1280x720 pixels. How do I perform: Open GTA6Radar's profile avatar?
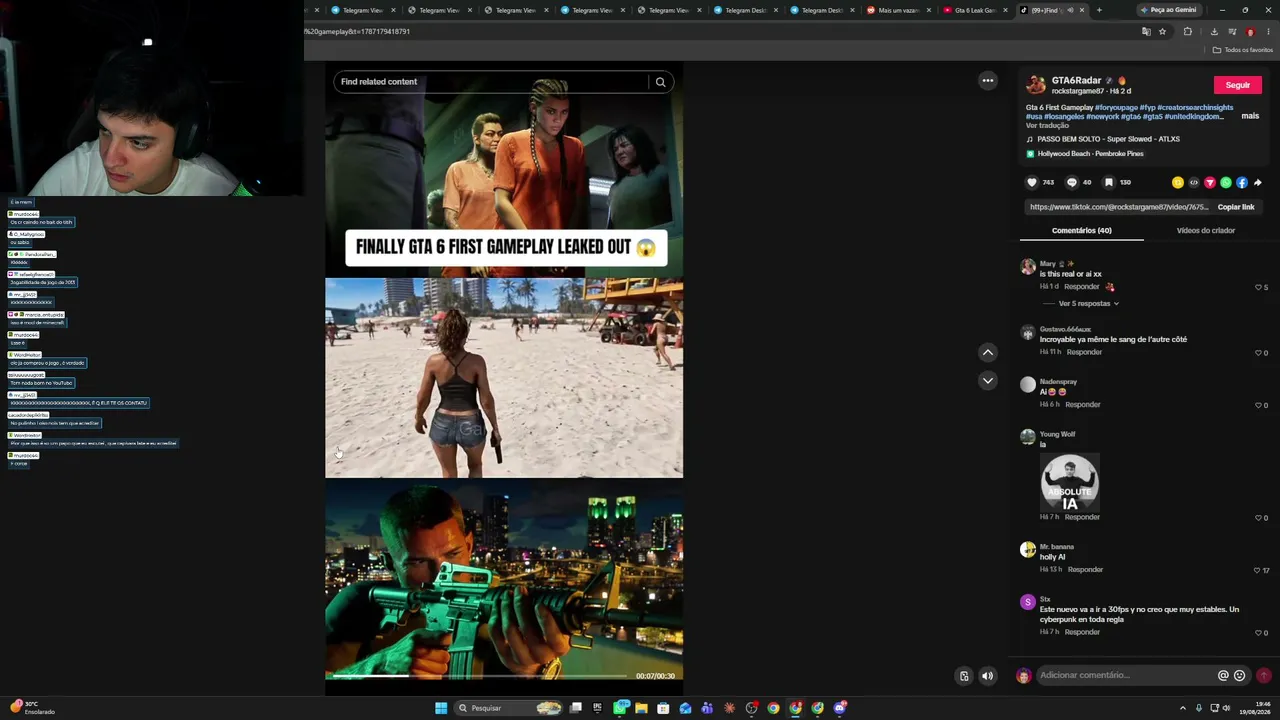[1036, 85]
